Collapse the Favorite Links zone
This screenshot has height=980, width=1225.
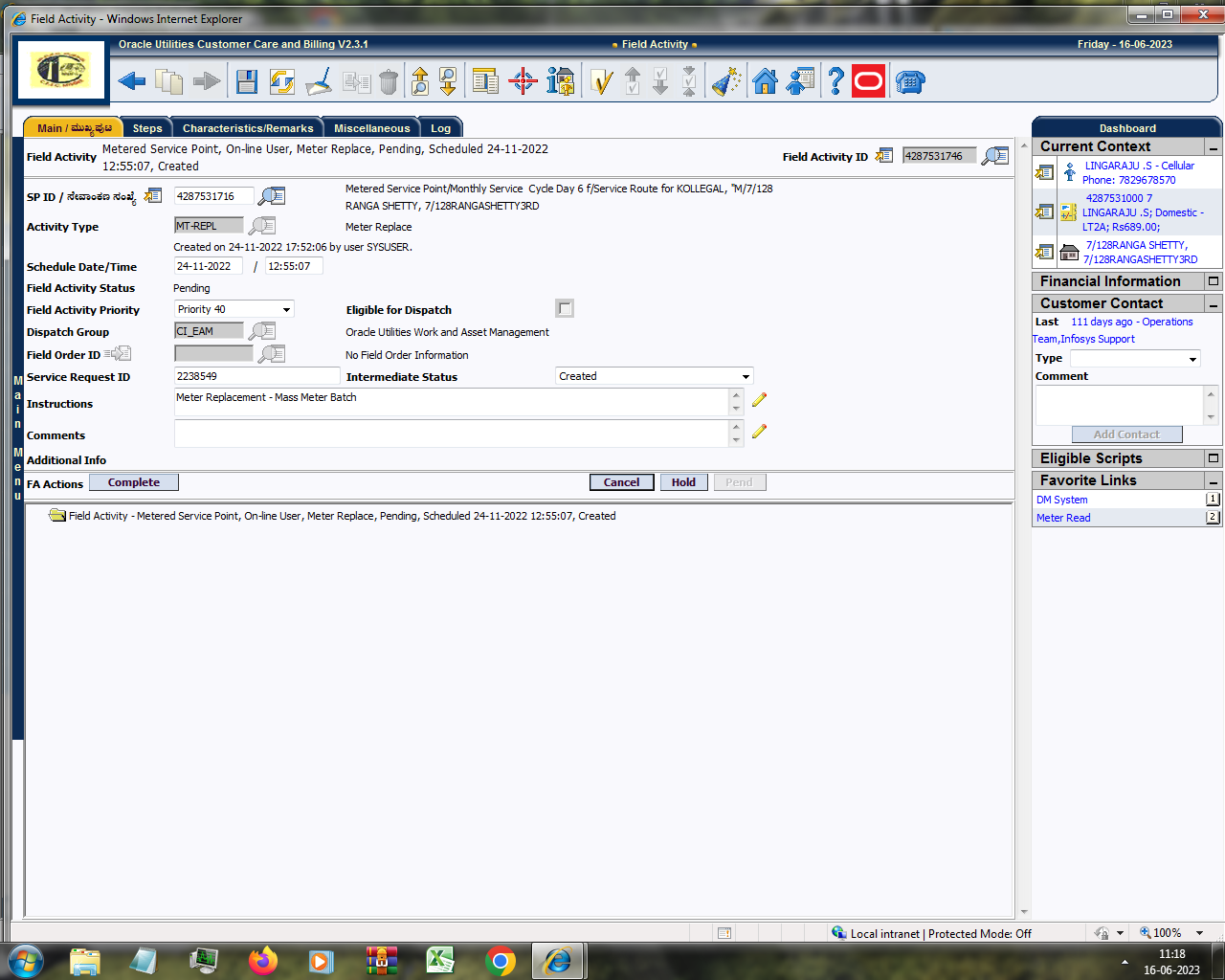point(1214,481)
